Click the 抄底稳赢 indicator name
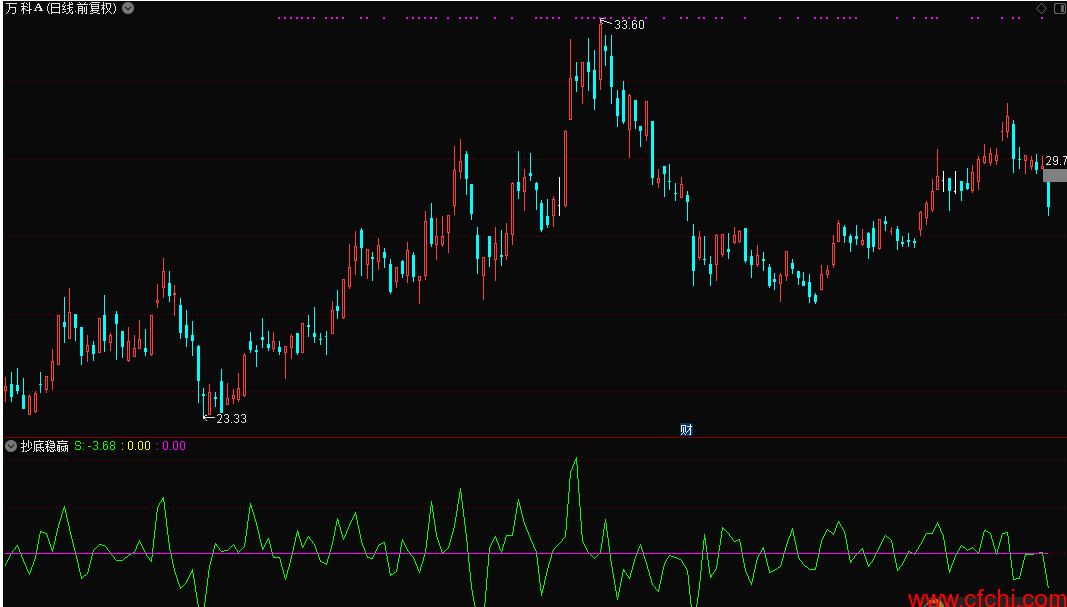The height and width of the screenshot is (607, 1067). point(45,446)
